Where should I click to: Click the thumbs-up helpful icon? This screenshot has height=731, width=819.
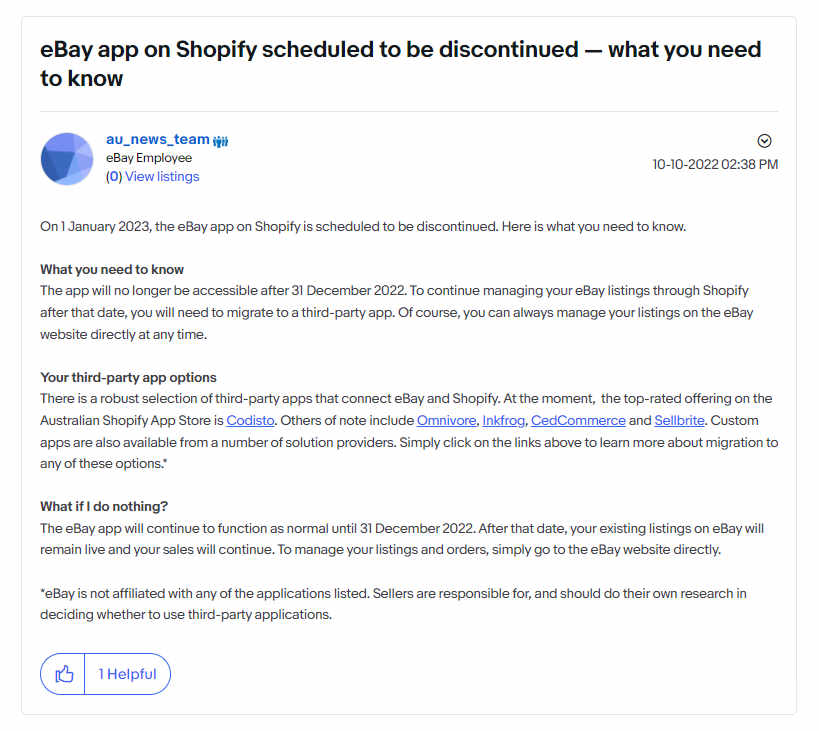tap(64, 675)
